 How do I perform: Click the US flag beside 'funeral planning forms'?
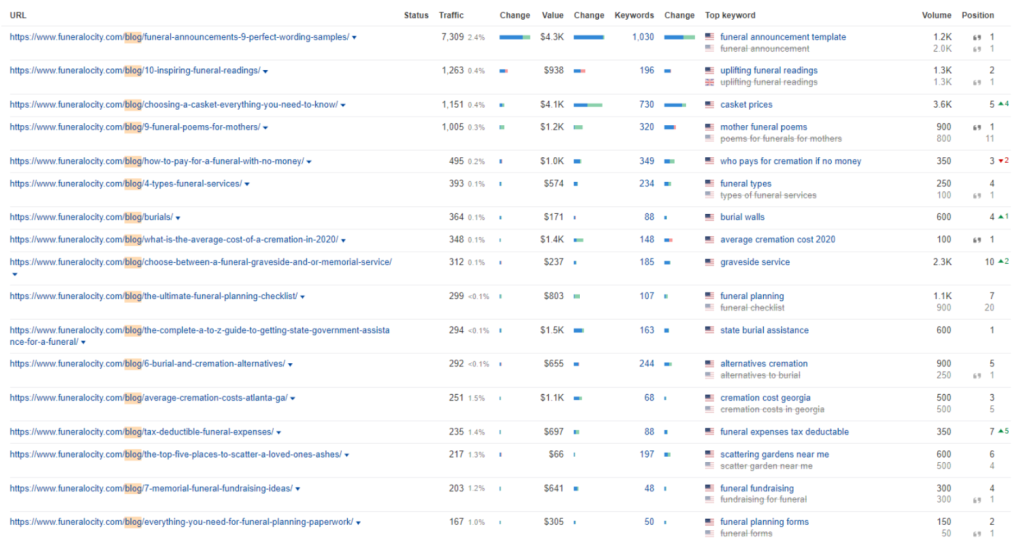coord(709,522)
